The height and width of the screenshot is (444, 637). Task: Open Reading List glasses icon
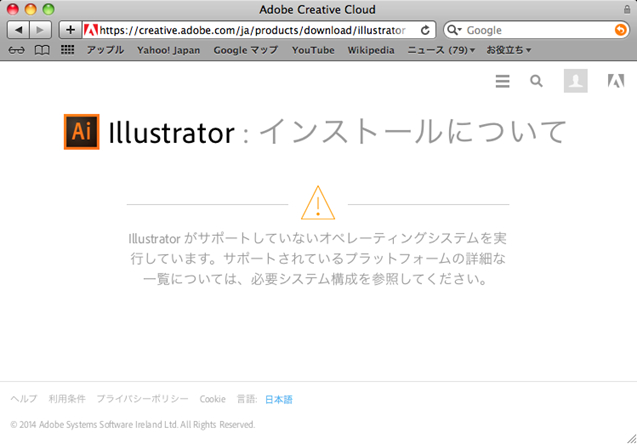click(16, 50)
